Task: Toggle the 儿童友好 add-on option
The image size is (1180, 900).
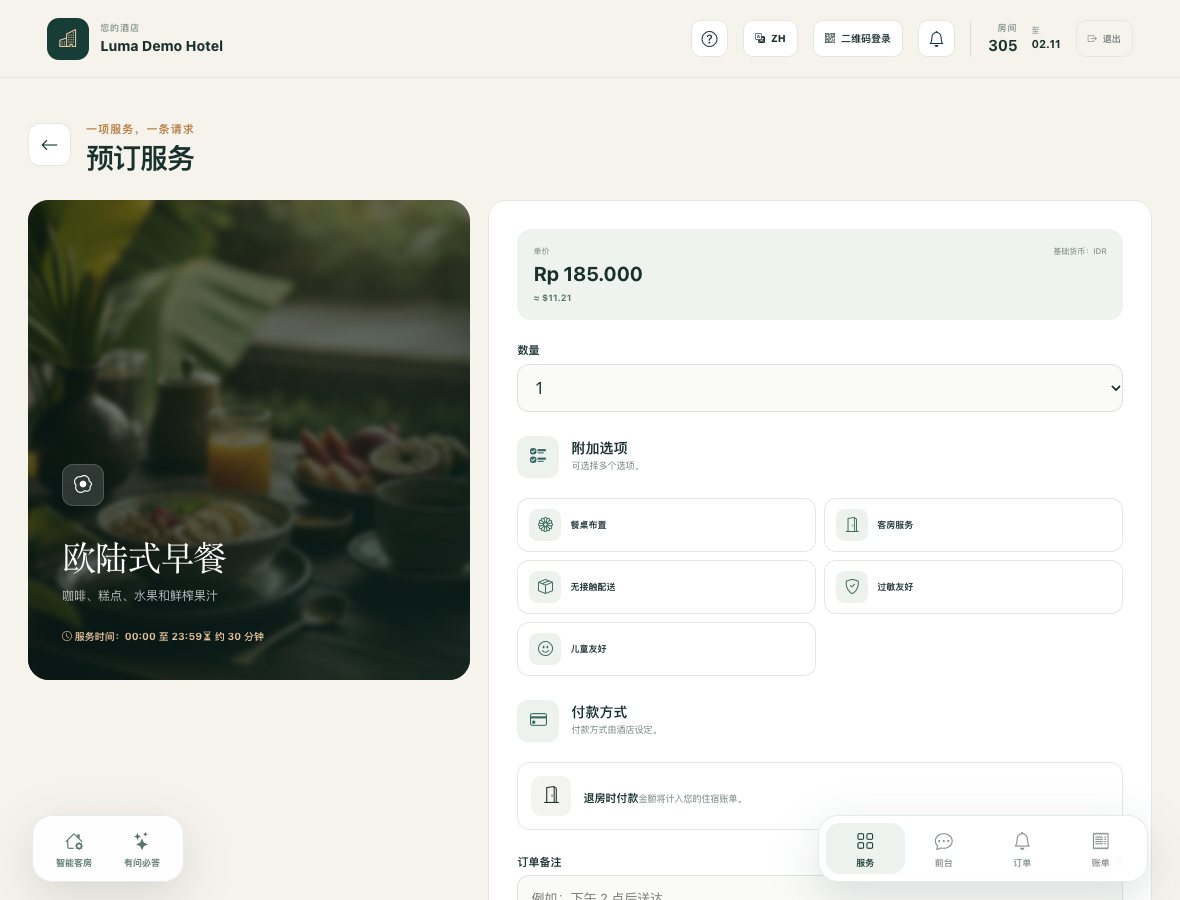Action: pos(666,649)
